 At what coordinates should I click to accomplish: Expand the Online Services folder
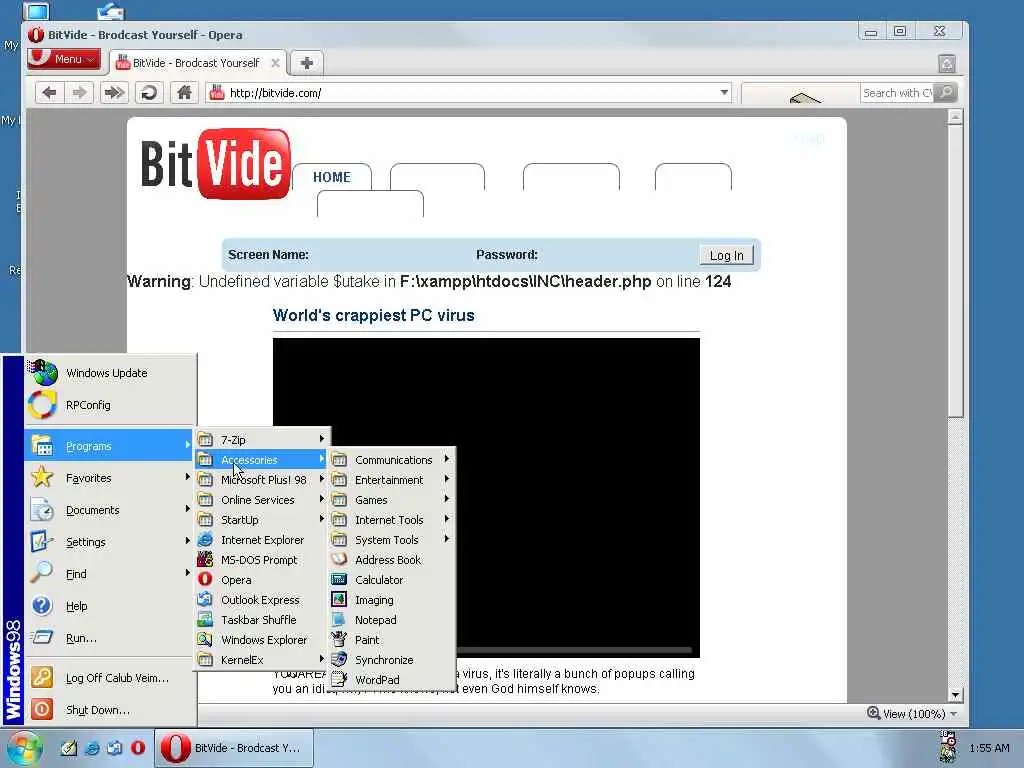point(261,500)
